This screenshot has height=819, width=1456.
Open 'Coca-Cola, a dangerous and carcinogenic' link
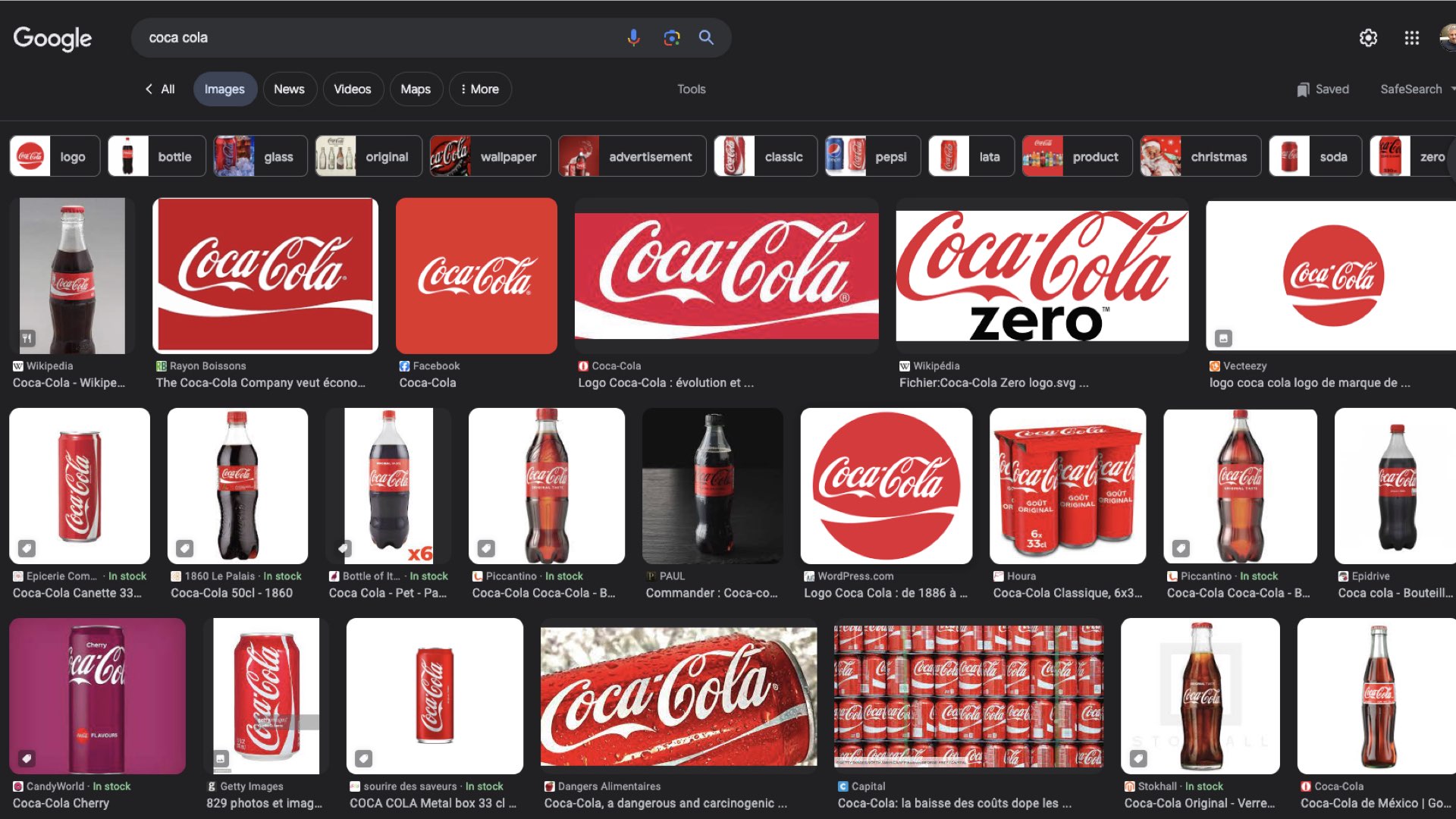tap(666, 803)
